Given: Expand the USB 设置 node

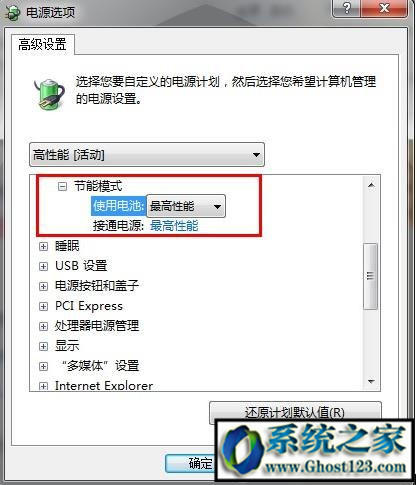Looking at the screenshot, I should (43, 266).
